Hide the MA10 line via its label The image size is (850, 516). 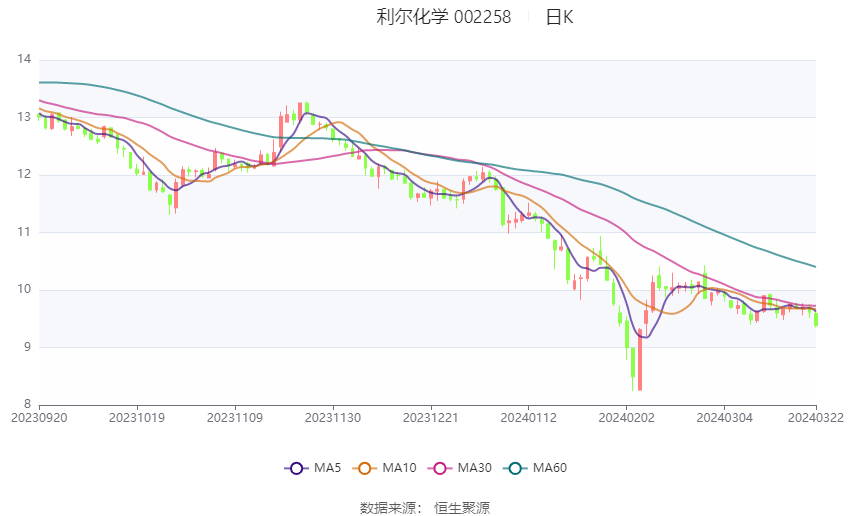pos(399,468)
